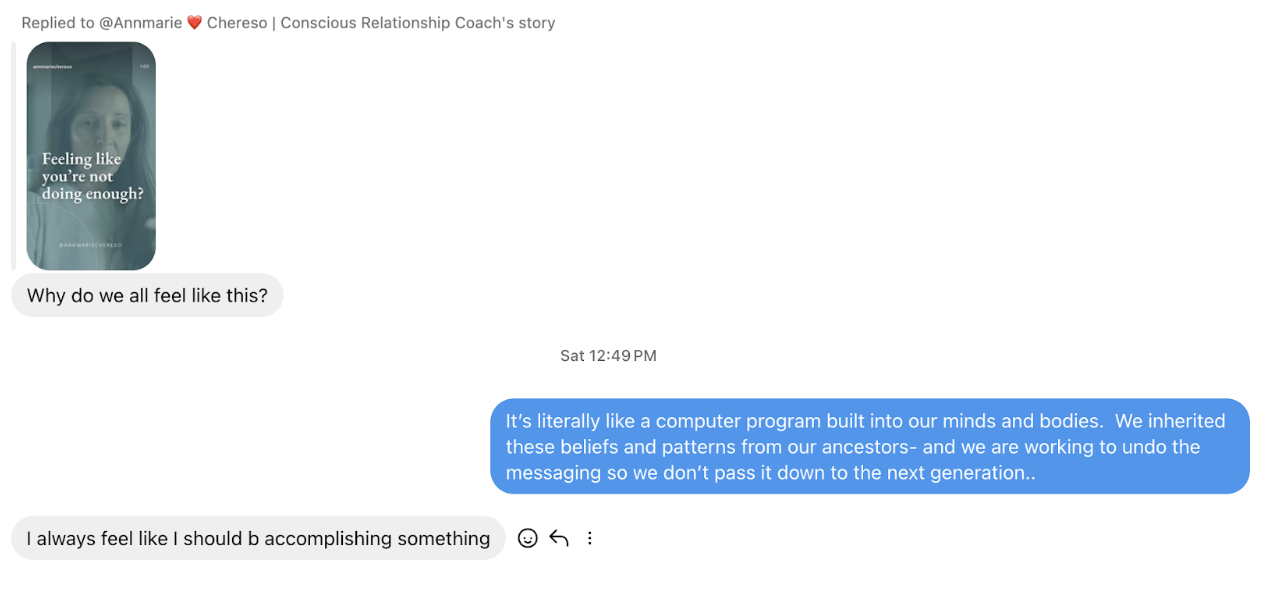Screen dimensions: 1264x592
Task: Click the @Annmarie mention in the header
Action: tap(140, 23)
